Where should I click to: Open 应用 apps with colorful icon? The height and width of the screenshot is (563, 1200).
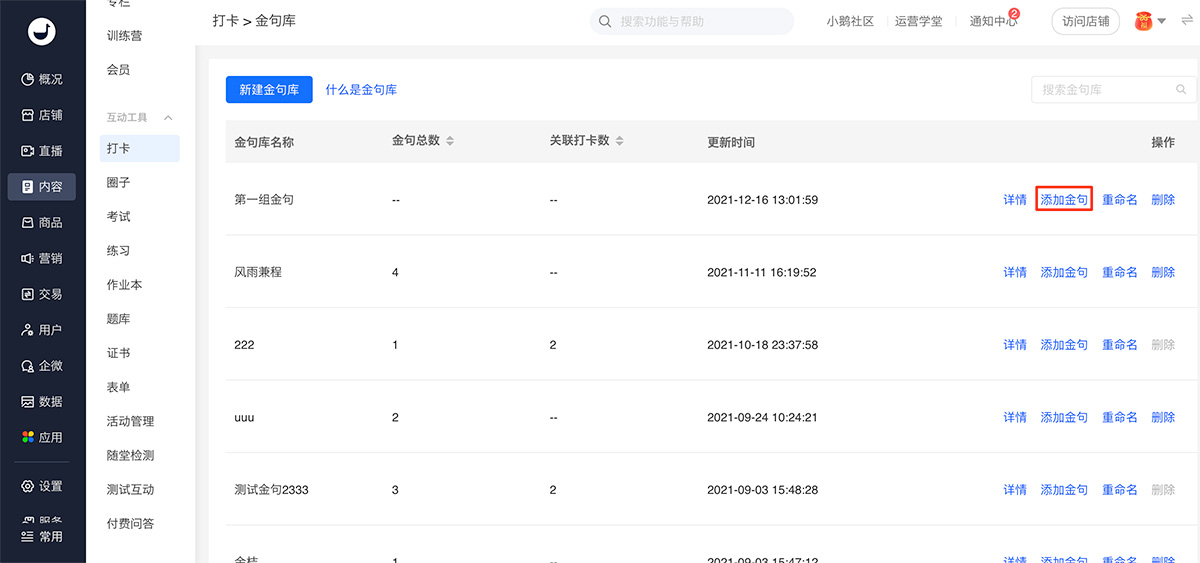pos(42,437)
